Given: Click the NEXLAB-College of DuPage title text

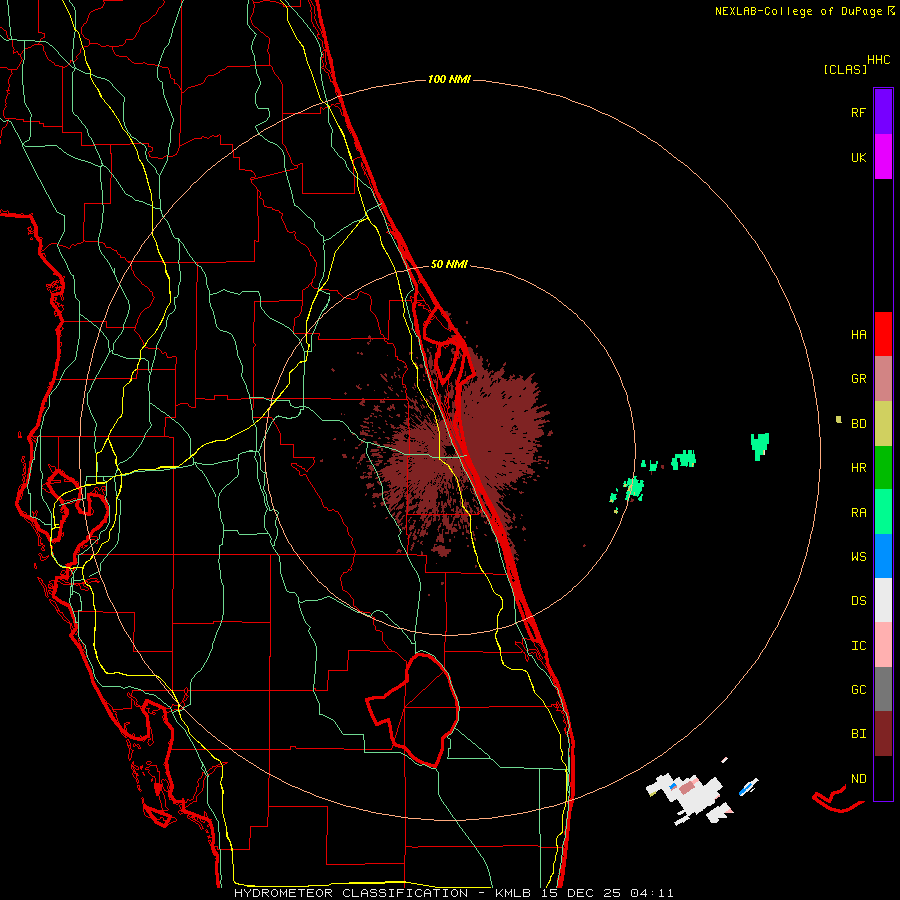Looking at the screenshot, I should pyautogui.click(x=798, y=11).
